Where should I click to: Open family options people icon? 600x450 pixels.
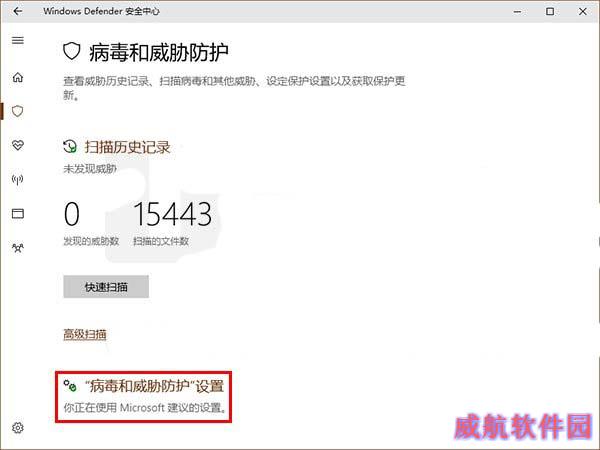coord(18,248)
